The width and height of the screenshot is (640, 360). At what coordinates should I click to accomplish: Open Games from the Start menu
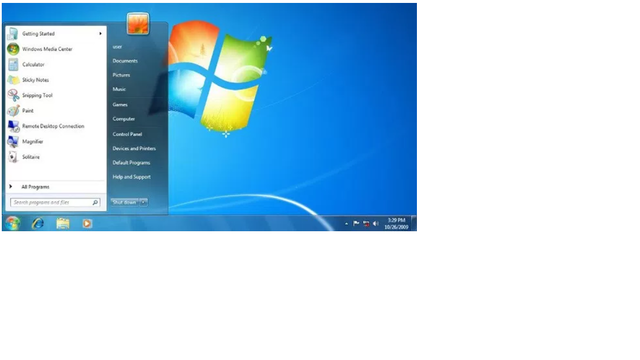point(120,104)
